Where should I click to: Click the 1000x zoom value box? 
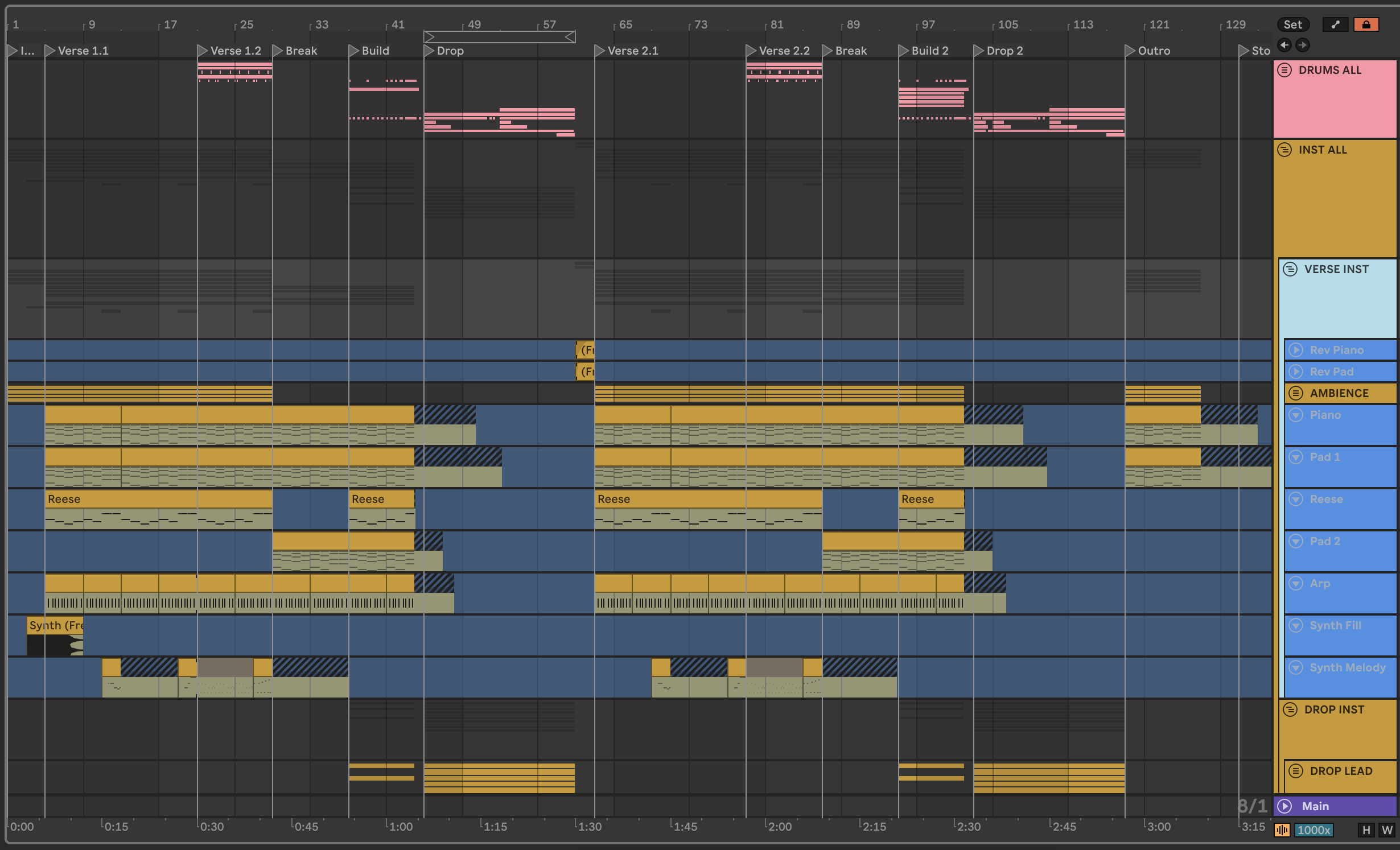(x=1313, y=830)
